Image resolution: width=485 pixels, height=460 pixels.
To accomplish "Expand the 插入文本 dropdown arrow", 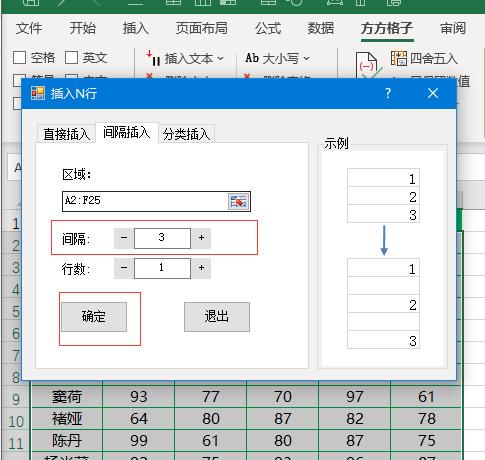I will tap(220, 59).
